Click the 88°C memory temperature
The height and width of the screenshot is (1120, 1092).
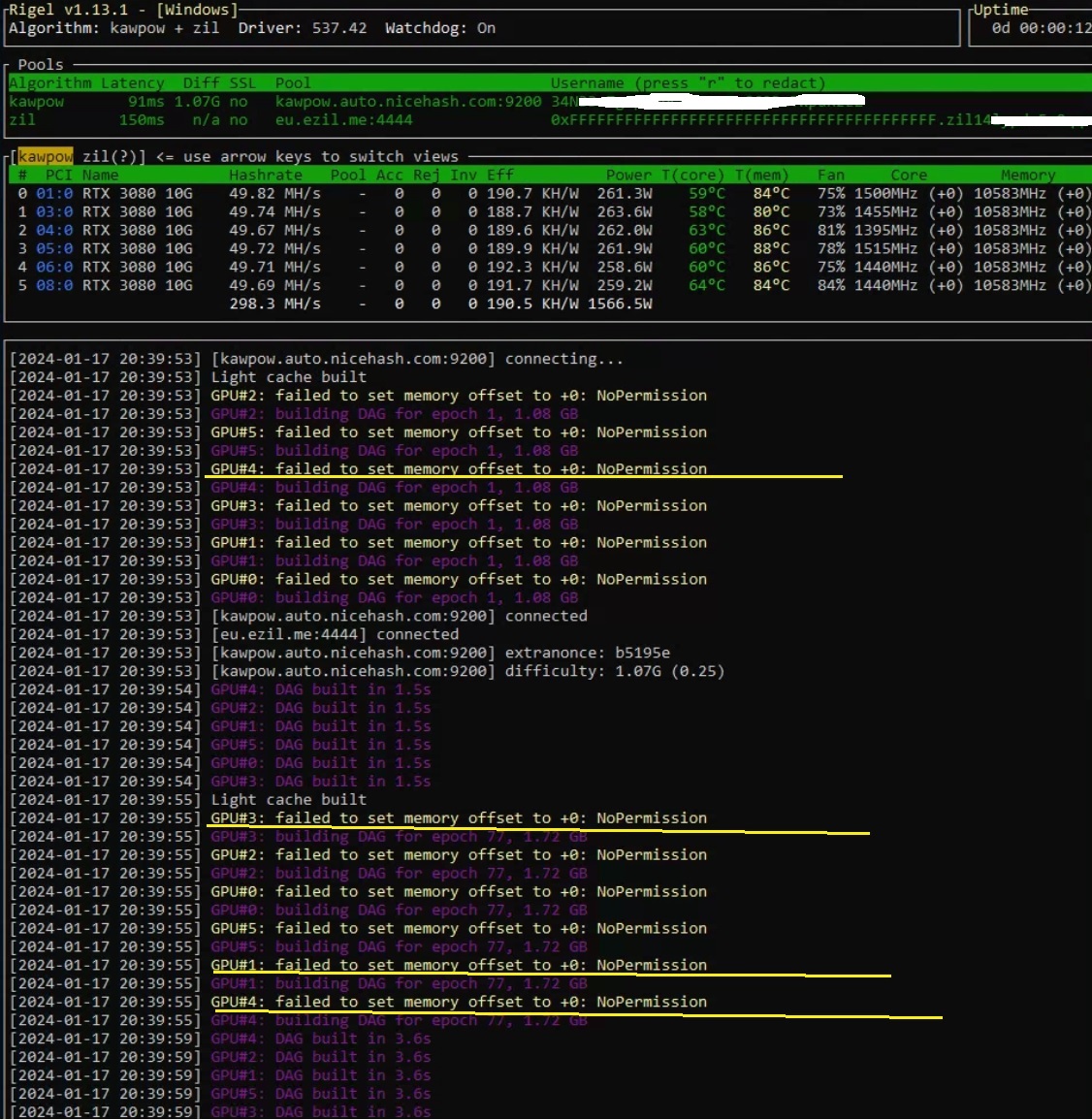(x=771, y=248)
